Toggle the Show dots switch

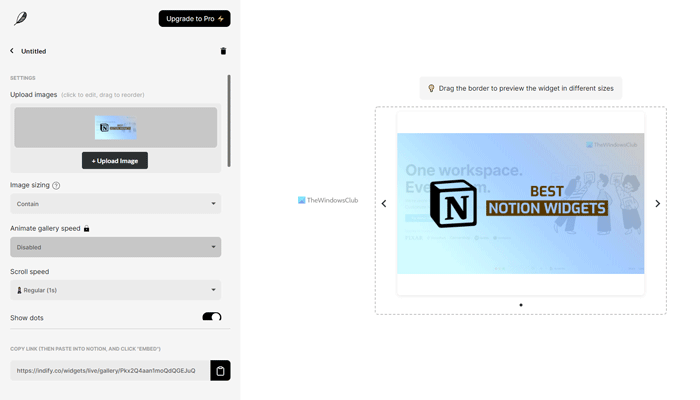pos(212,317)
